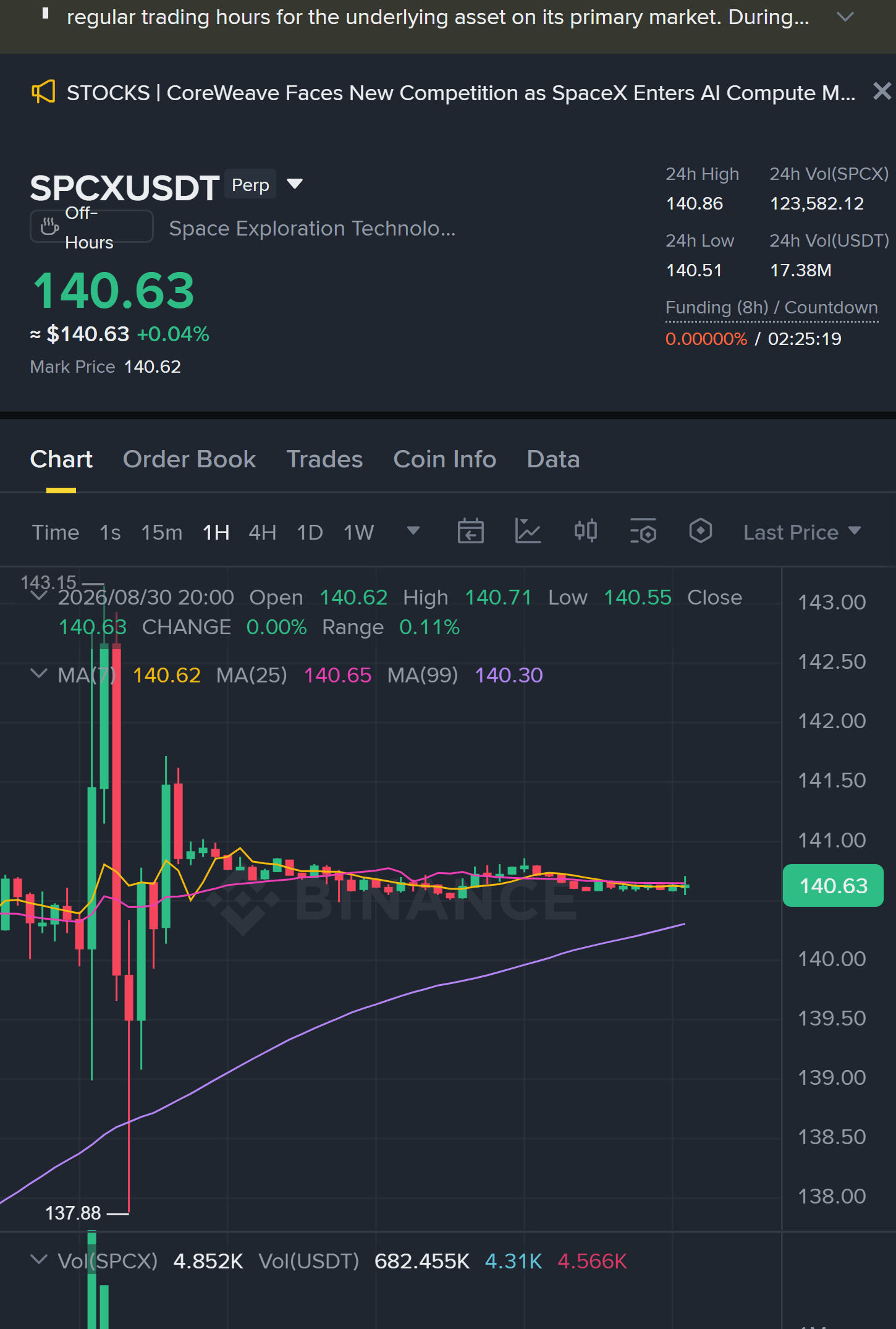Viewport: 896px width, 1329px height.
Task: Click the MA(99) value 140.30
Action: (x=509, y=675)
